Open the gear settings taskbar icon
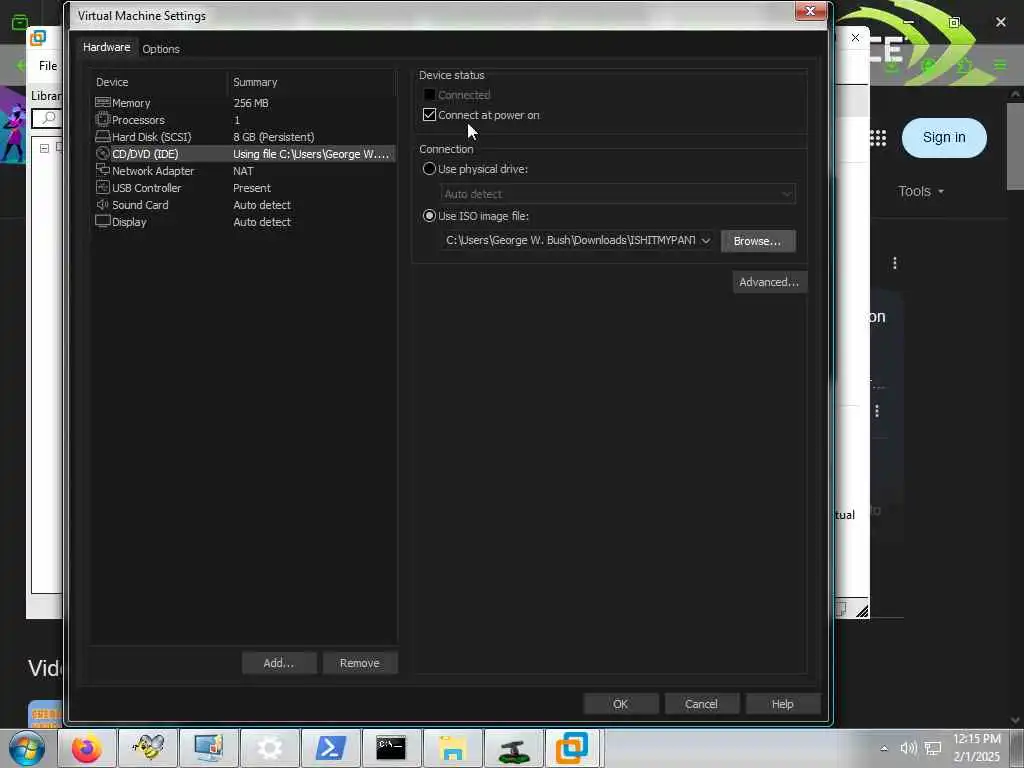 tap(270, 748)
